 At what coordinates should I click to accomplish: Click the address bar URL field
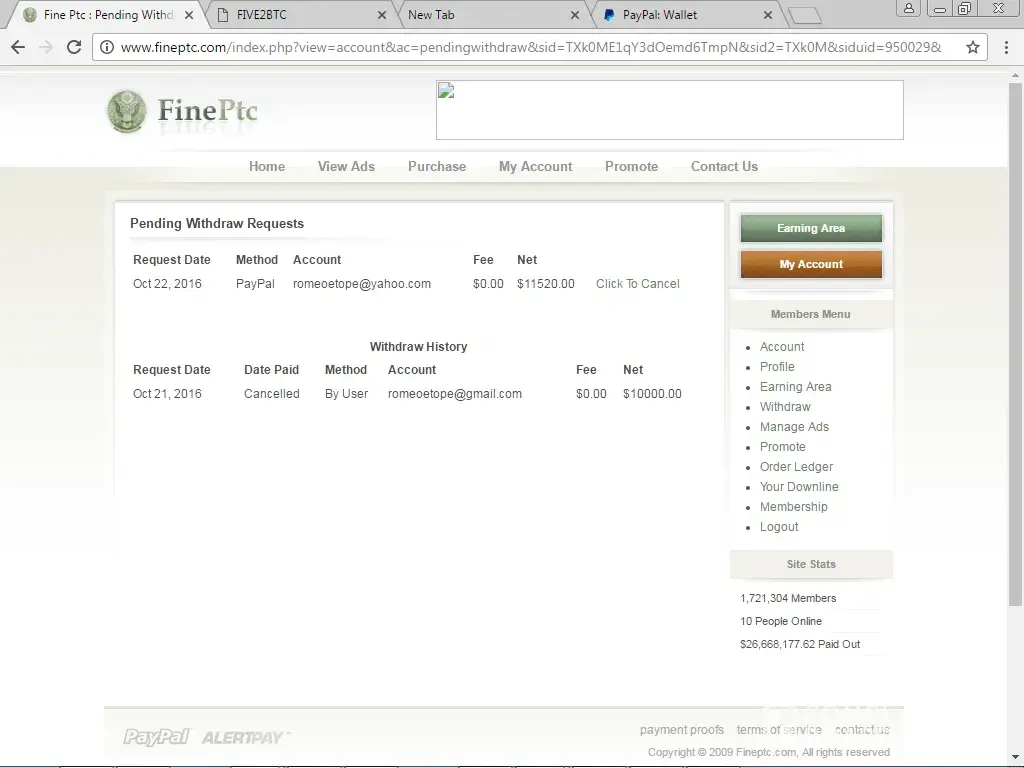pos(530,47)
